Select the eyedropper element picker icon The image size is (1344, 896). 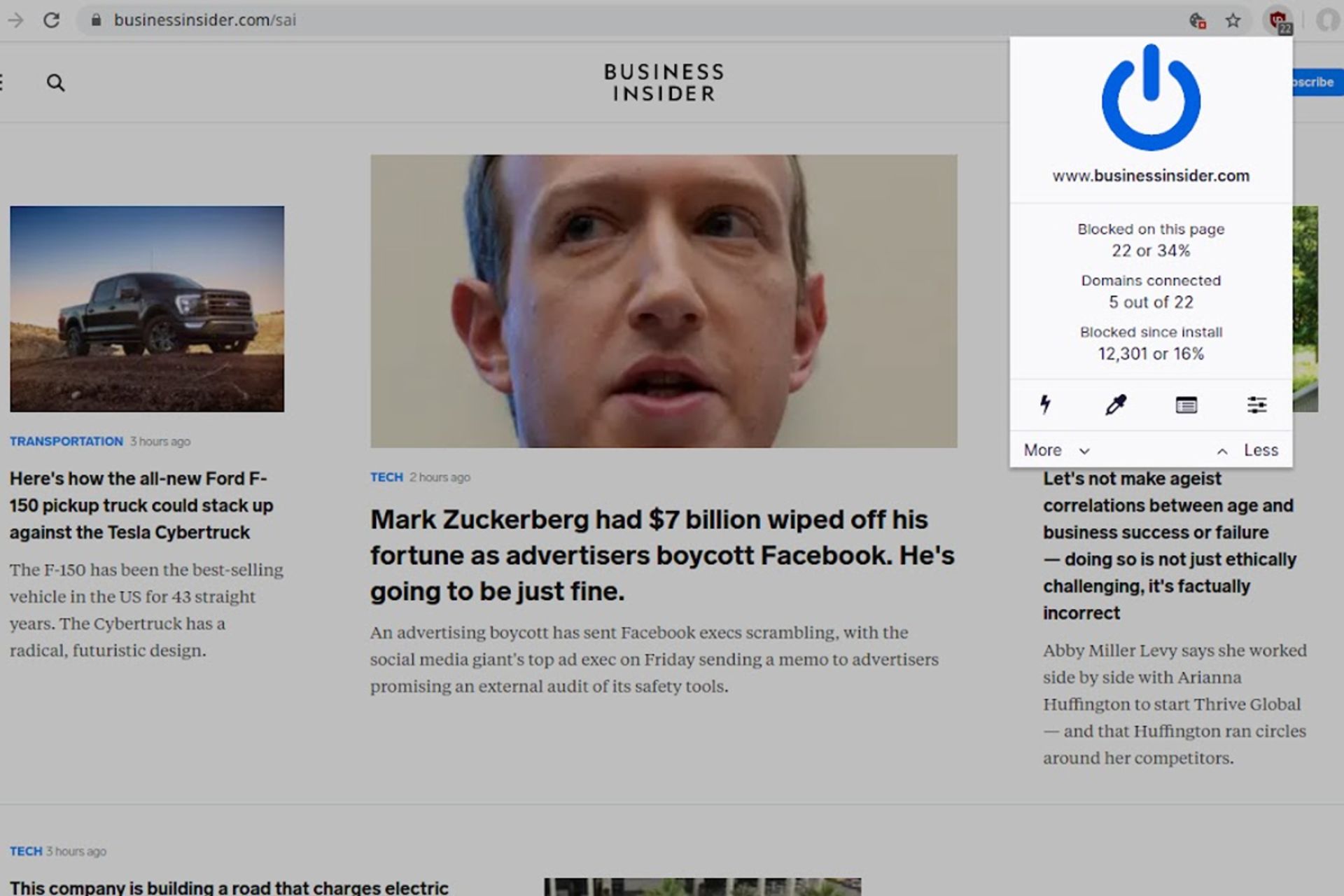(x=1116, y=405)
